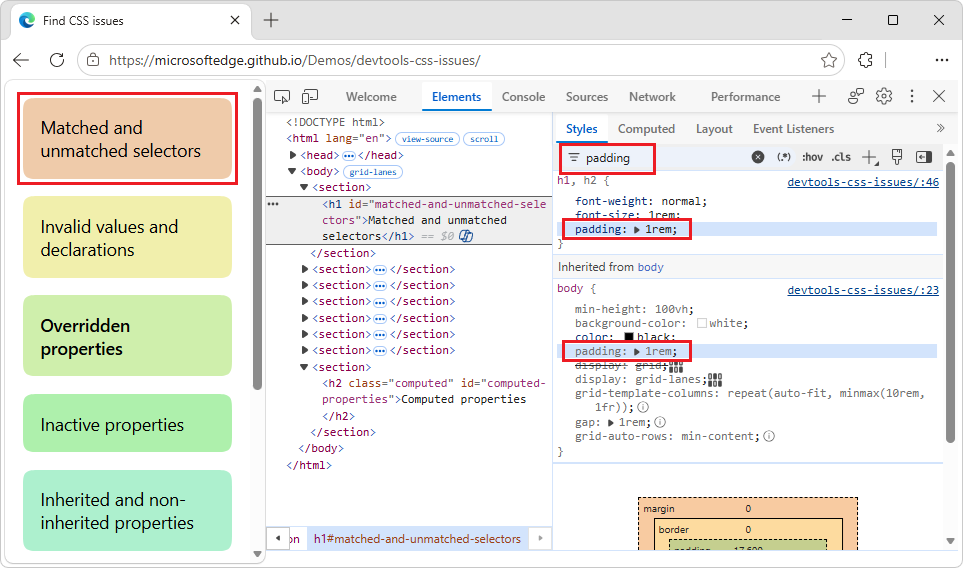Click the browser back arrow
This screenshot has width=963, height=568.
point(21,60)
